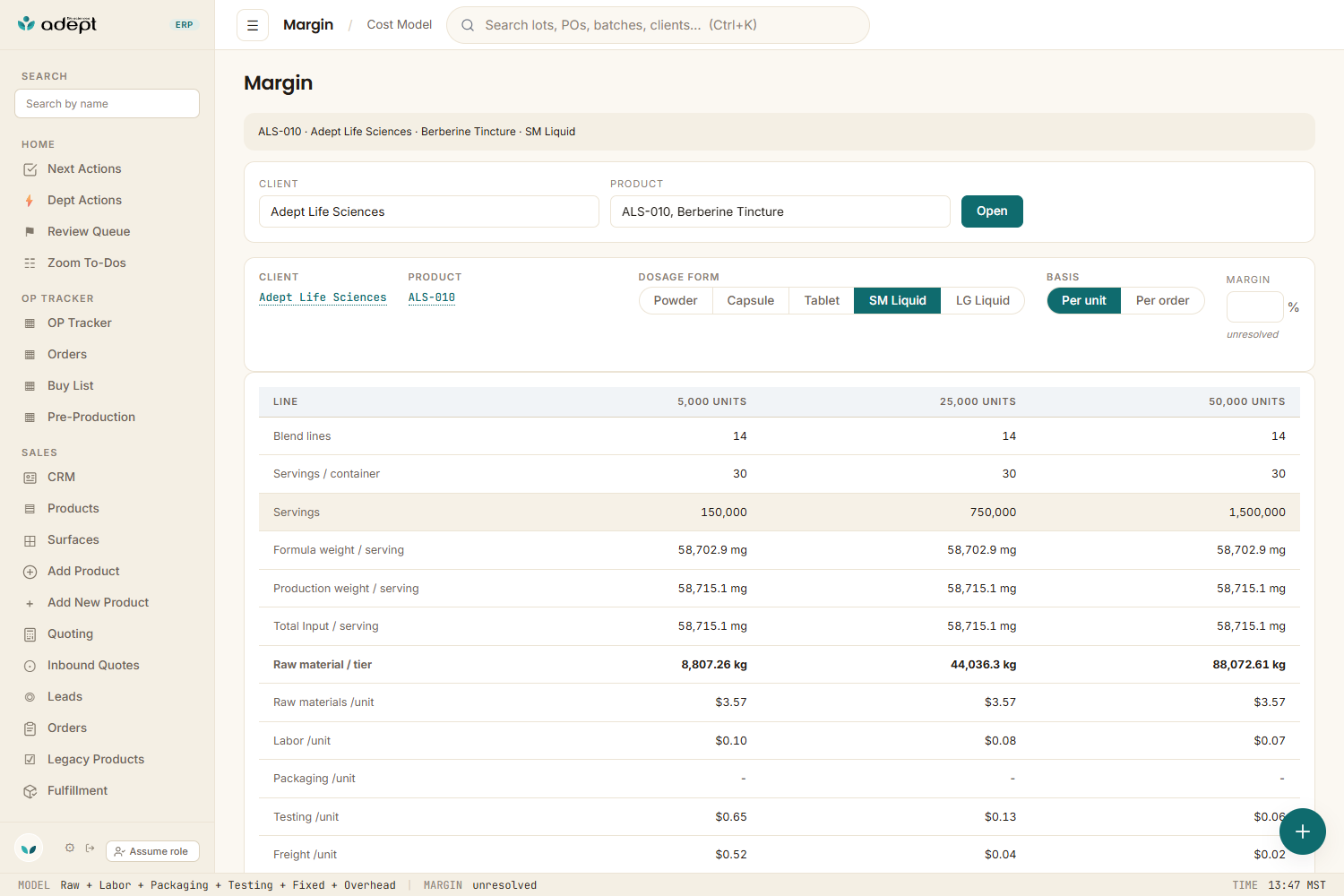This screenshot has height=896, width=1344.
Task: Focus the global search lots, POs, batches field
Action: pos(658,25)
